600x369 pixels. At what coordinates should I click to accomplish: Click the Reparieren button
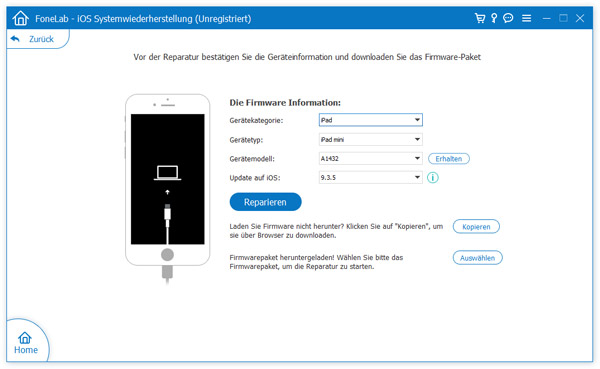click(x=265, y=202)
